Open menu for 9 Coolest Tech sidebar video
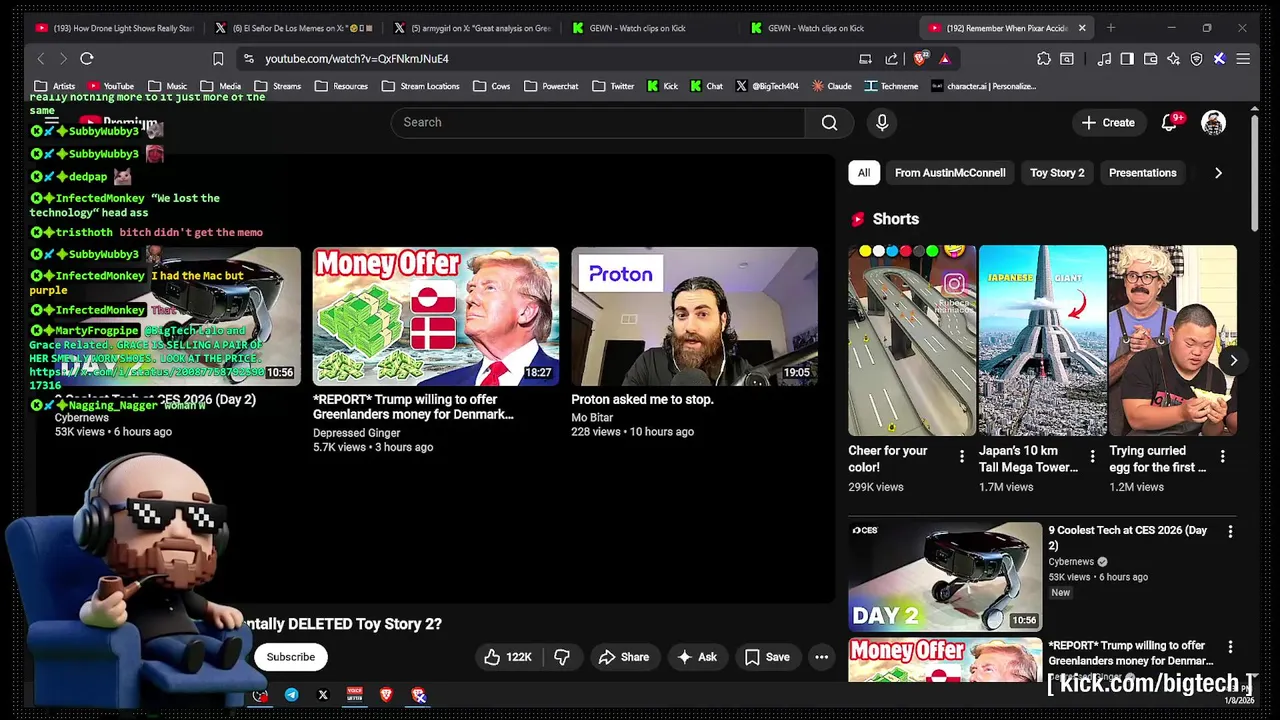 1230,531
